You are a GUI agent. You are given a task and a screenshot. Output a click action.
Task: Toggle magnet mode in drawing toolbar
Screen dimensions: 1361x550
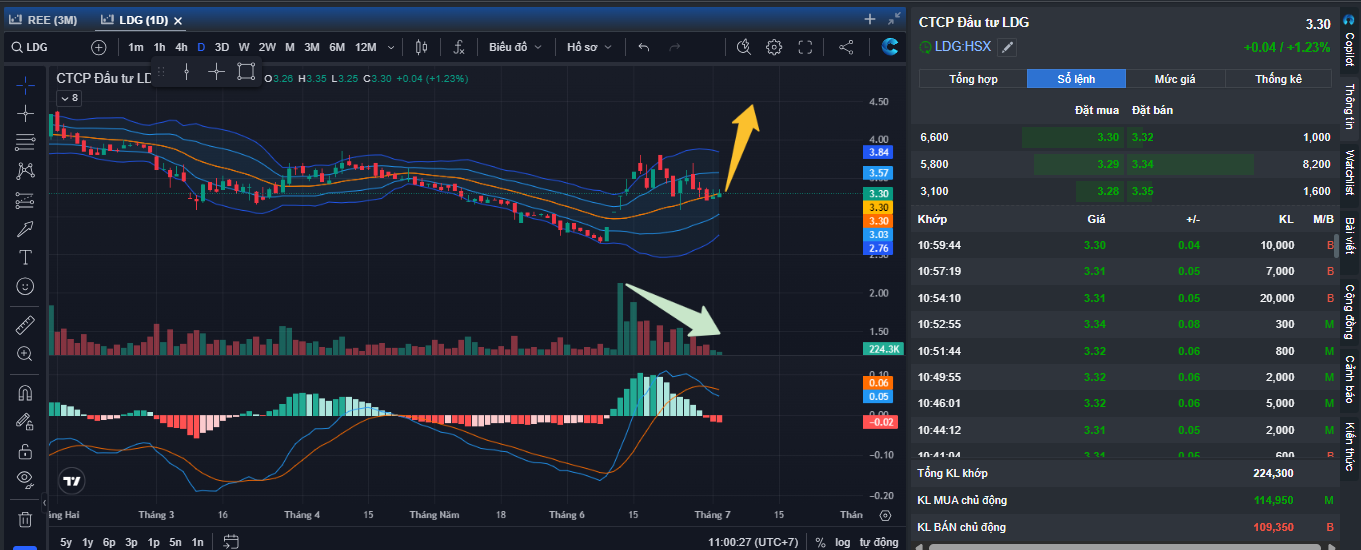tap(25, 393)
